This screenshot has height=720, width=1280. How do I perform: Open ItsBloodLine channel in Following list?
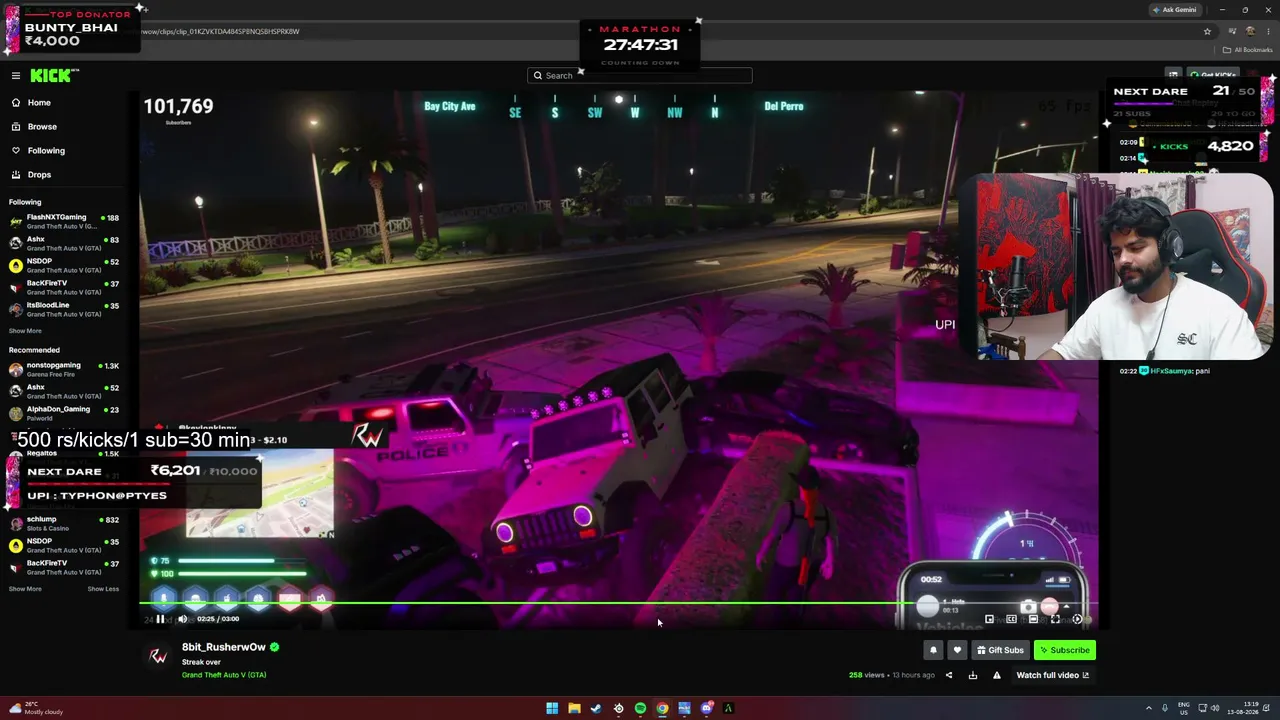(65, 309)
